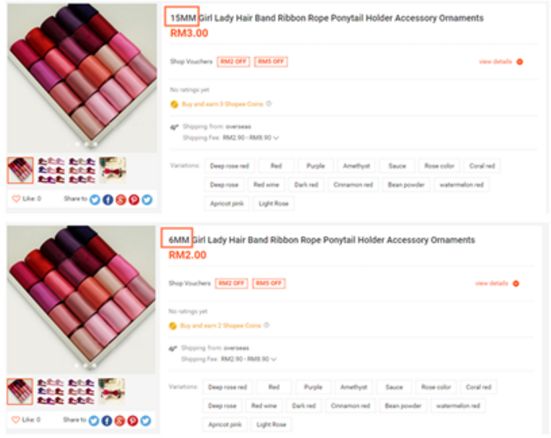Pick Coral red variation in 15MM listing
The width and height of the screenshot is (551, 438).
pyautogui.click(x=482, y=166)
